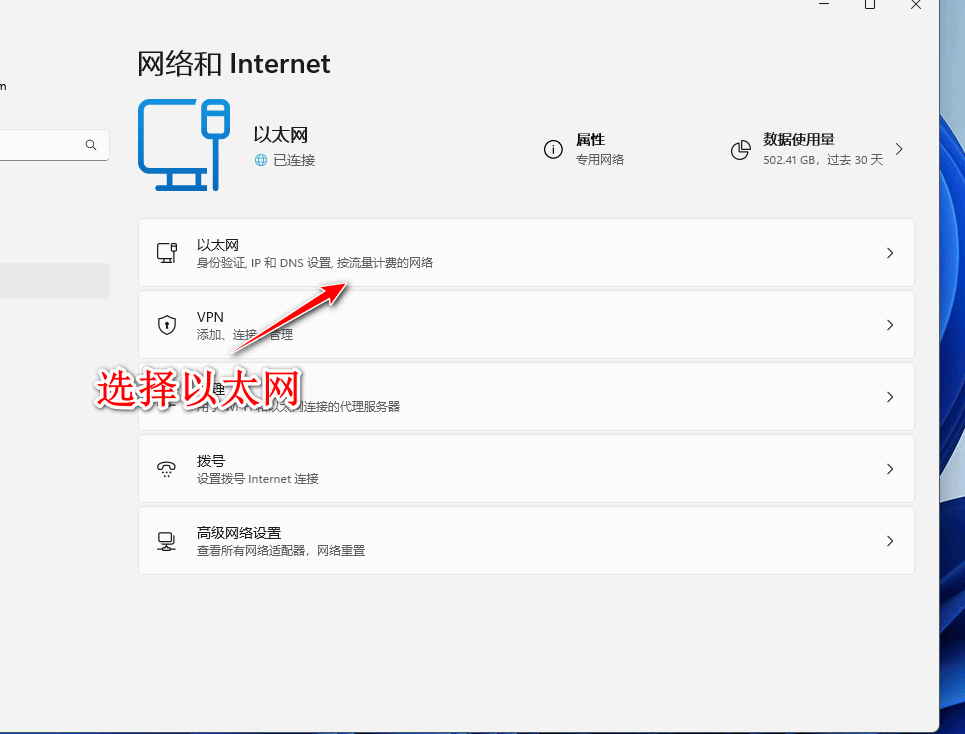The height and width of the screenshot is (734, 965).
Task: Click the globe icon beside 已连接
Action: tap(261, 160)
